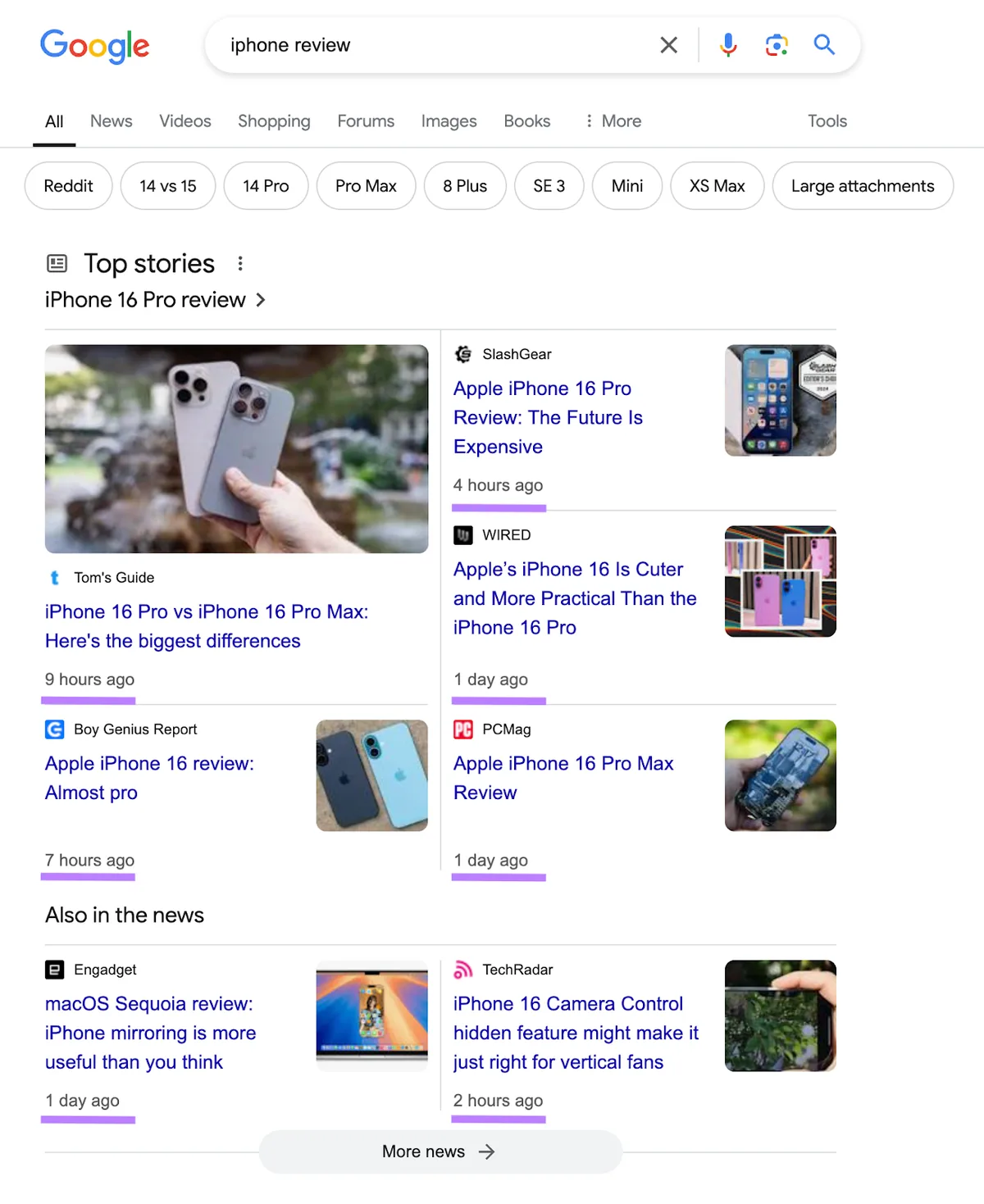Apply the Mini filter chip
The image size is (984, 1204).
click(627, 186)
